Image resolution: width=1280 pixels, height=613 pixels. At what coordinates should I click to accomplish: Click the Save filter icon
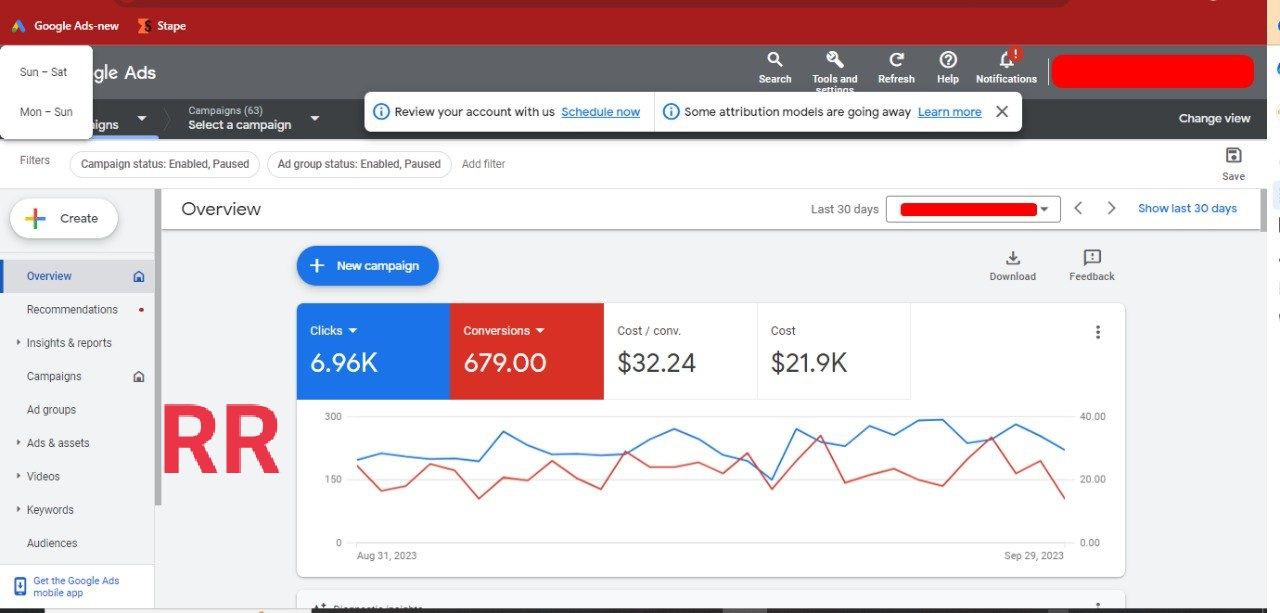point(1233,155)
